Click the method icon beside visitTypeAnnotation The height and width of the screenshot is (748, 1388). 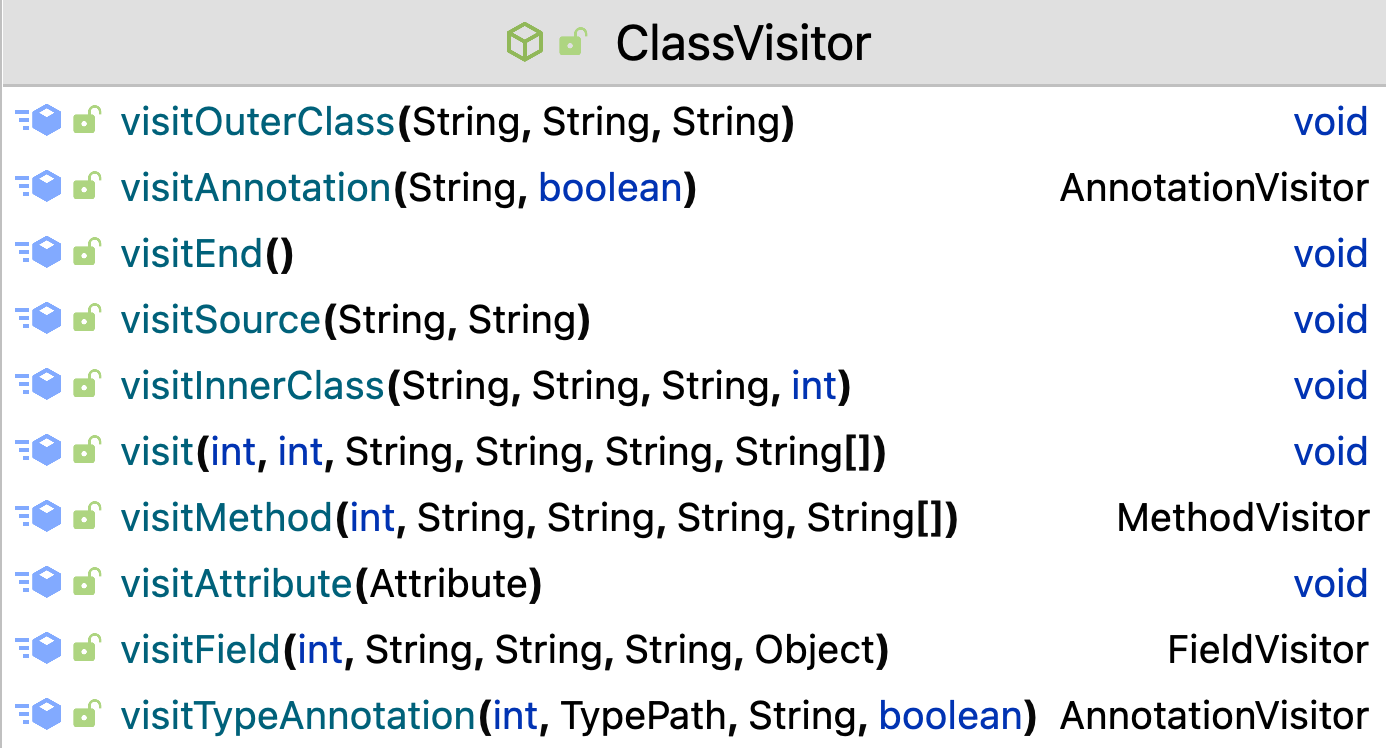39,716
